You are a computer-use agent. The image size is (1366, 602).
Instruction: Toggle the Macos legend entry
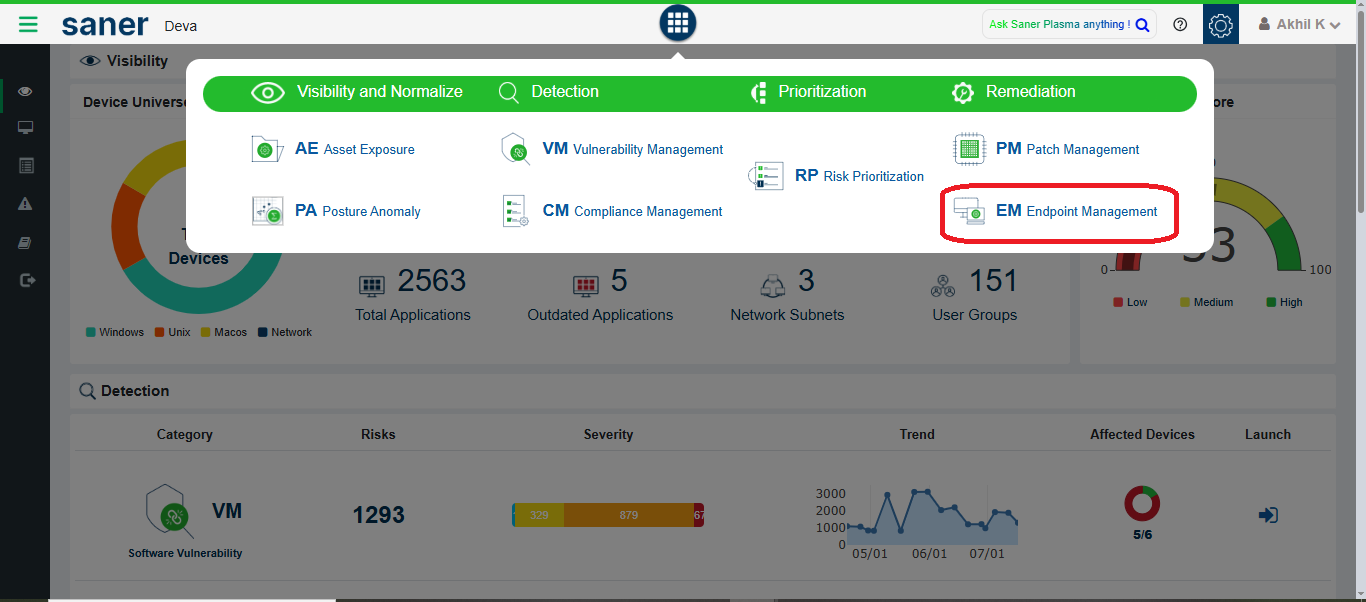coord(223,332)
